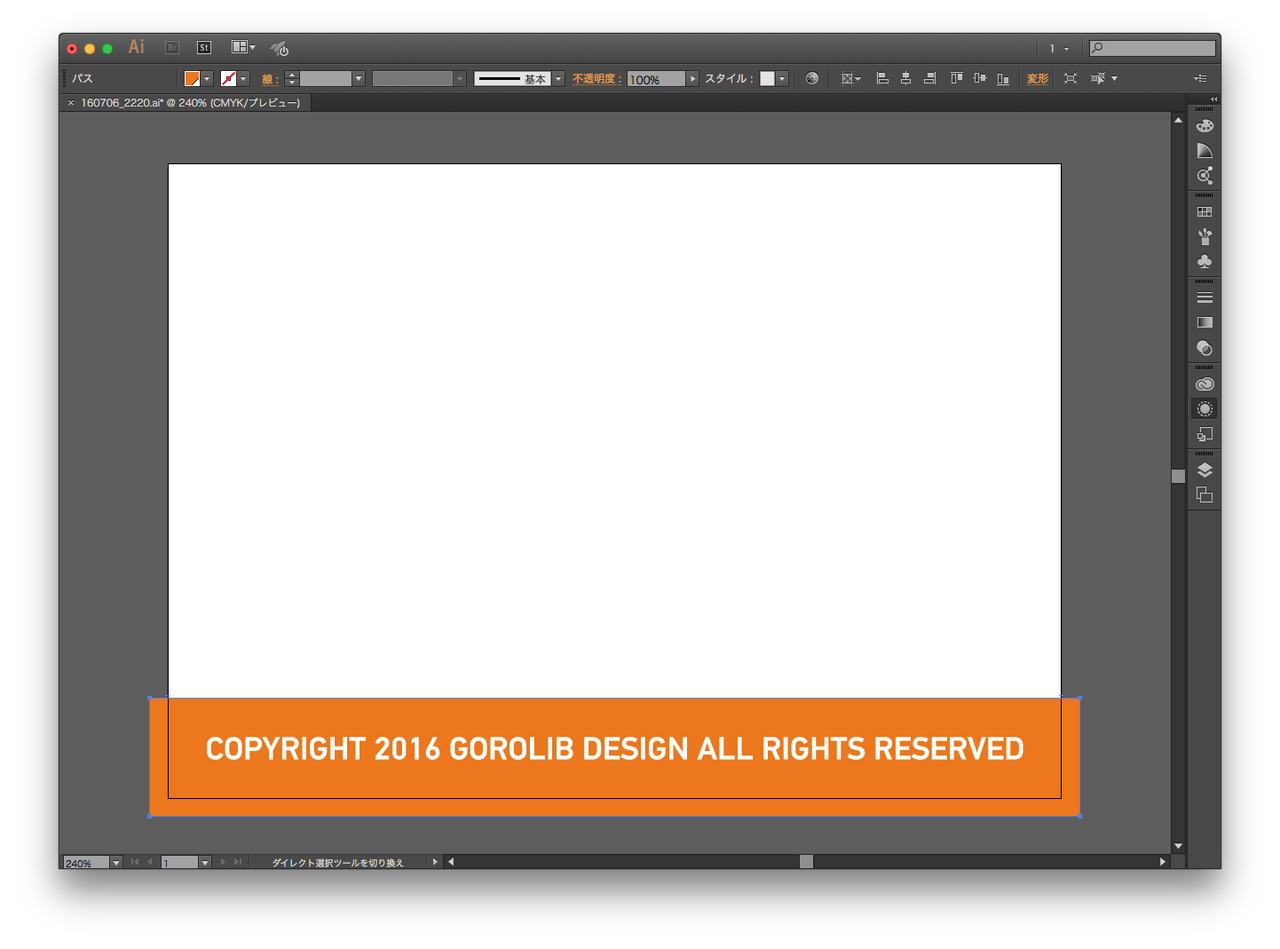Expand the collapsed panel dock arrows

point(1214,98)
